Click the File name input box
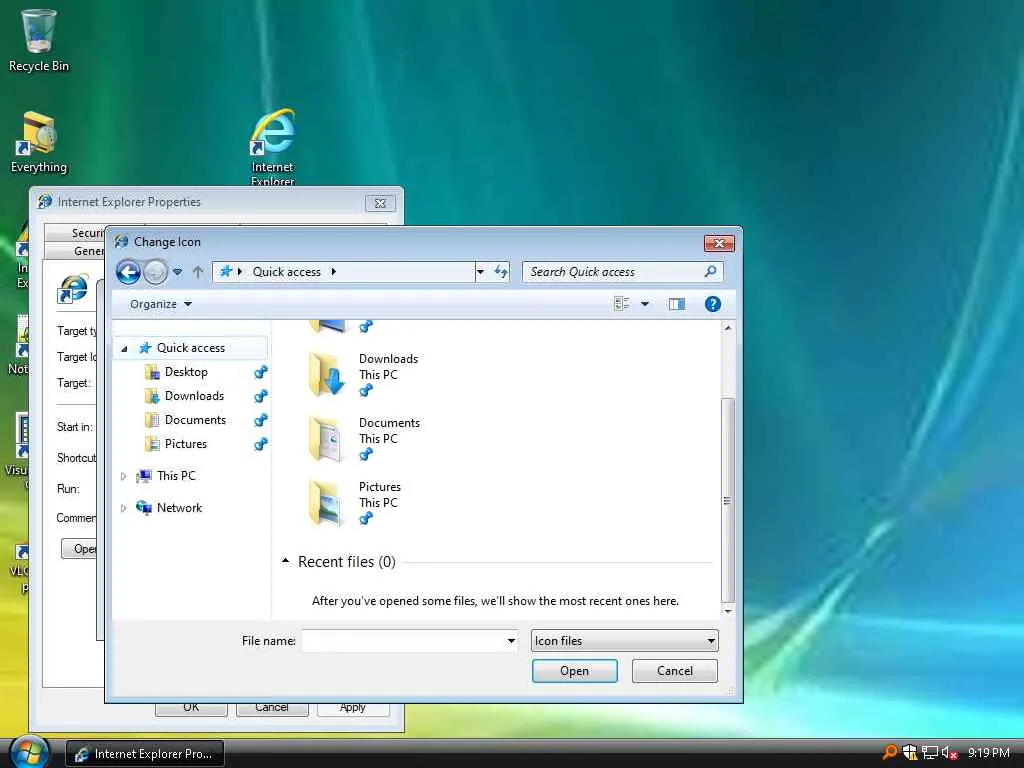This screenshot has height=768, width=1024. [x=403, y=641]
